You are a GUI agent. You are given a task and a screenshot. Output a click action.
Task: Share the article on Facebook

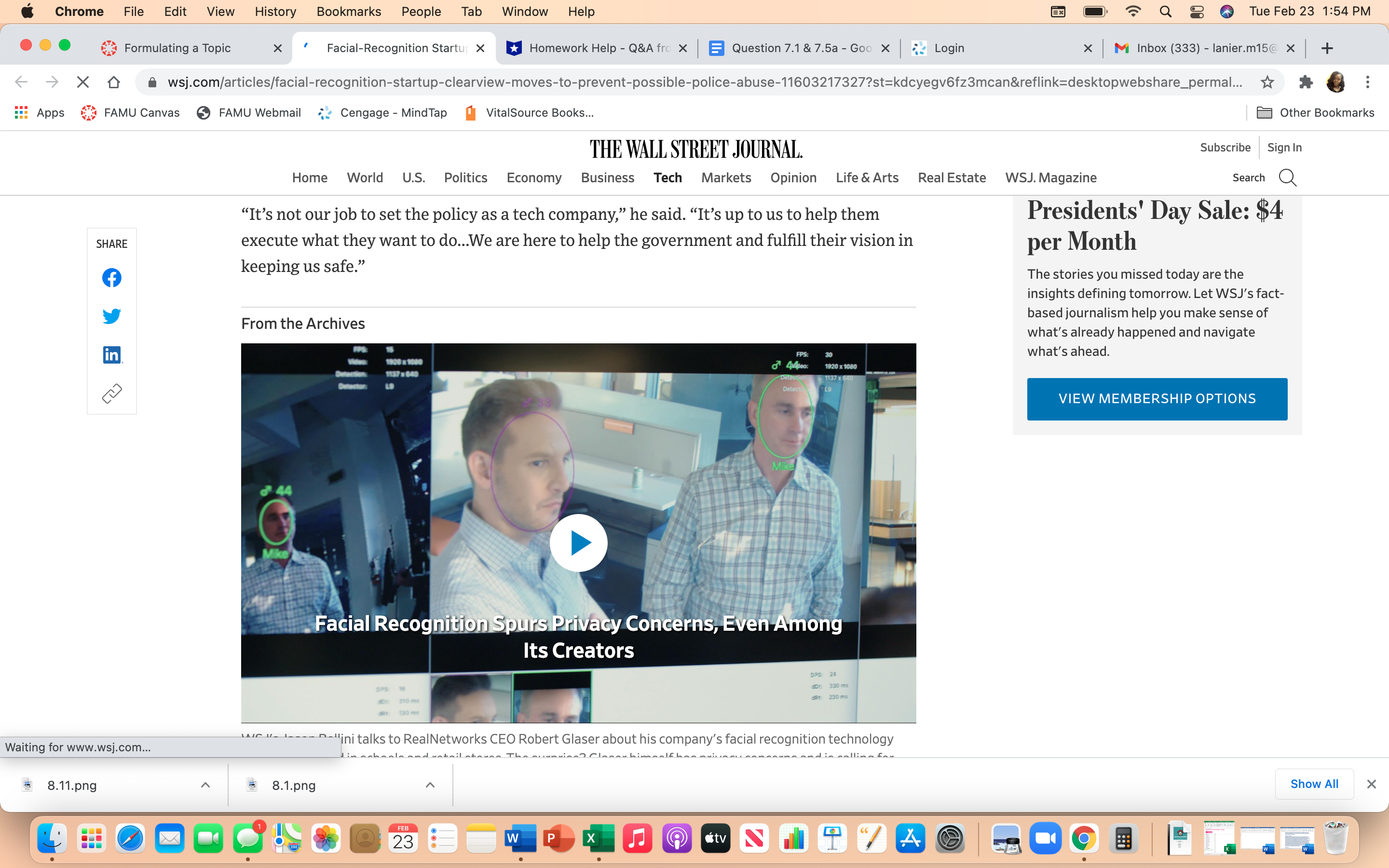(x=111, y=277)
